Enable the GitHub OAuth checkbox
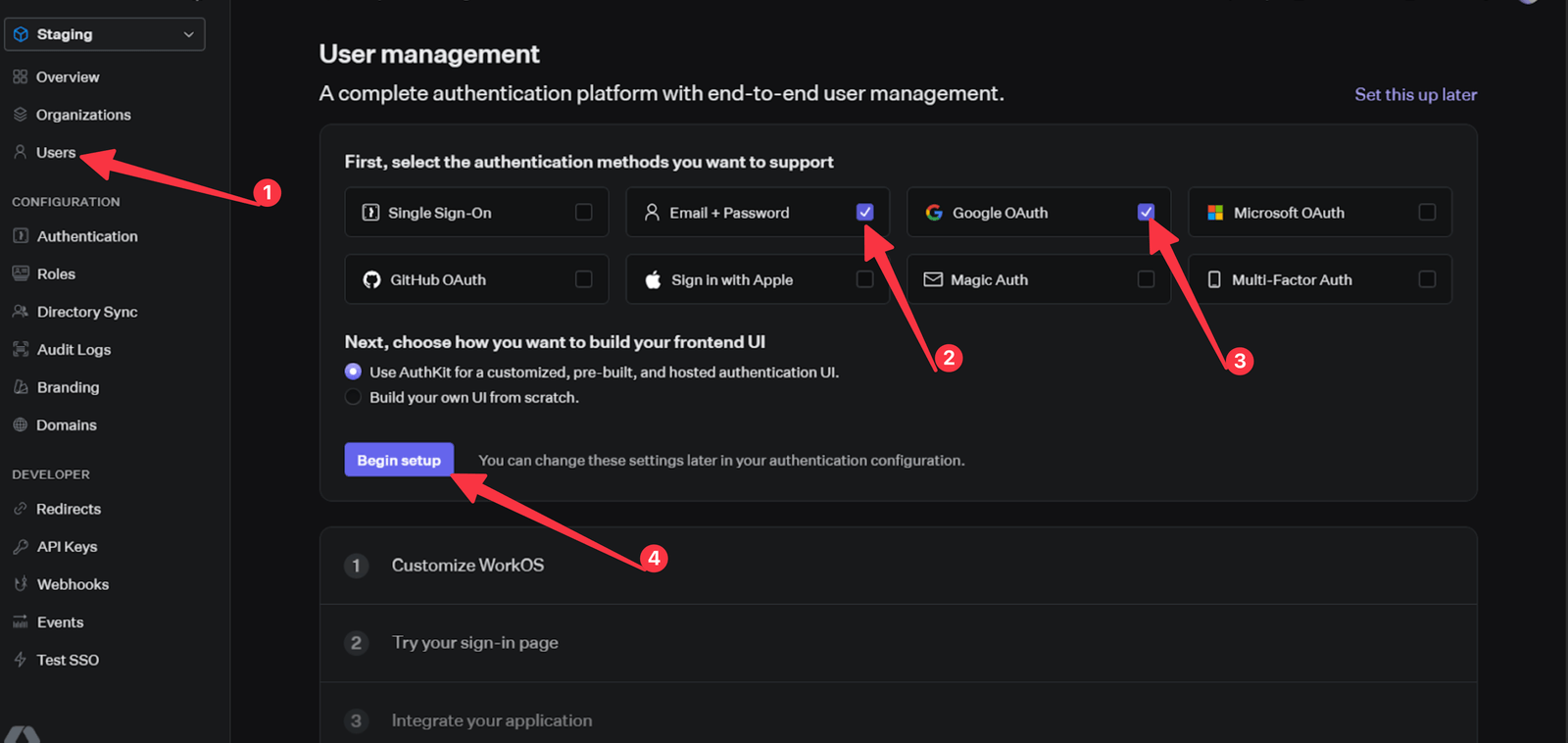Screen dimensions: 1568x743 pyautogui.click(x=584, y=279)
